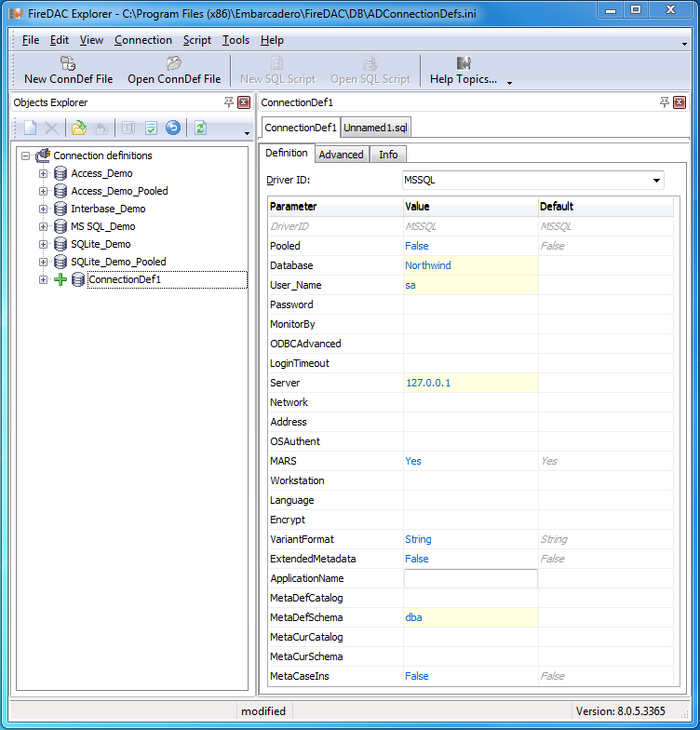Select the MS SQL_Demo connection label
Screen dimensions: 700x730
point(103,227)
